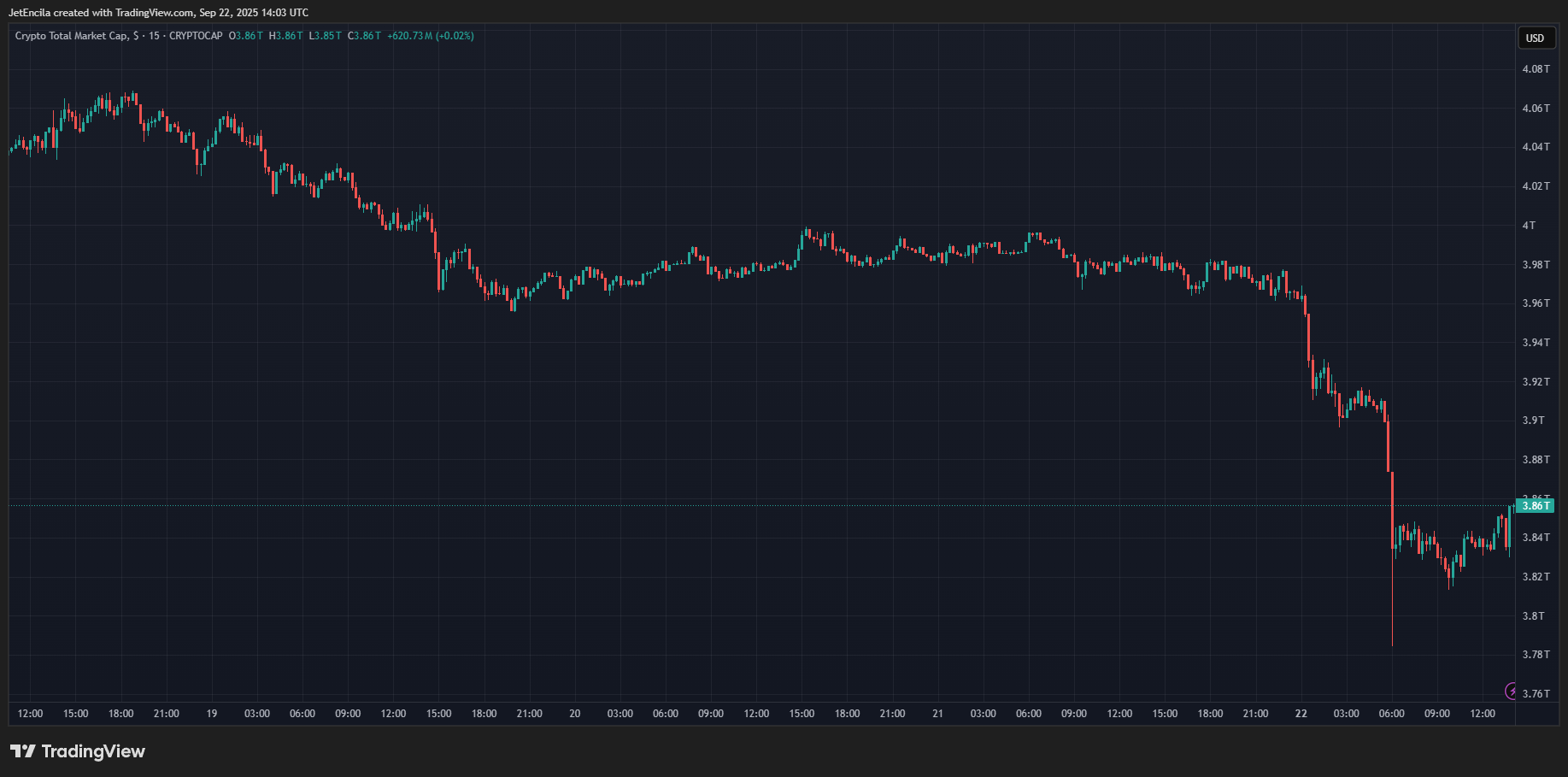Viewport: 1568px width, 777px height.
Task: Click the high value H3.86T
Action: (285, 36)
